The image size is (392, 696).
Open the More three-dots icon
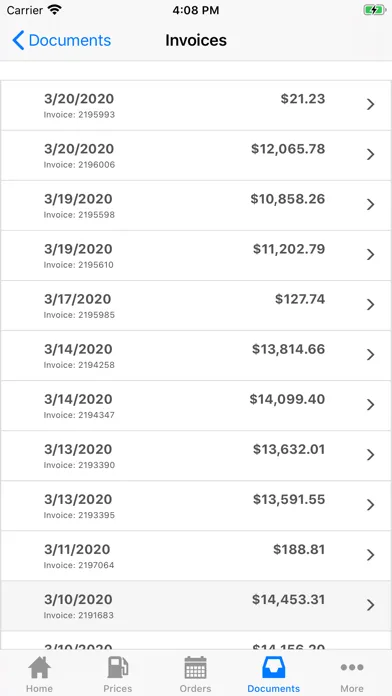[352, 667]
